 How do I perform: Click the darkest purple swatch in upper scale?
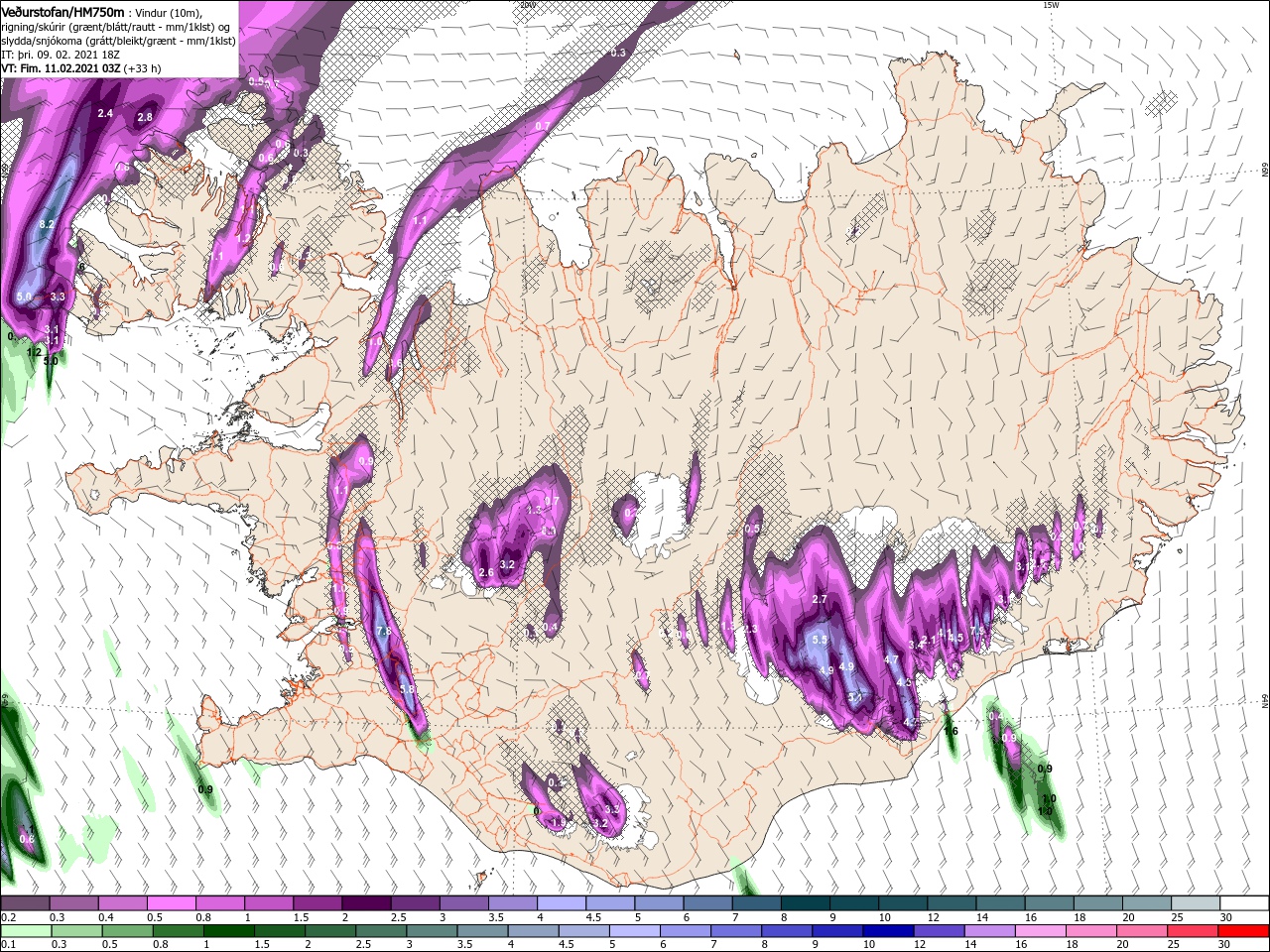(x=367, y=903)
